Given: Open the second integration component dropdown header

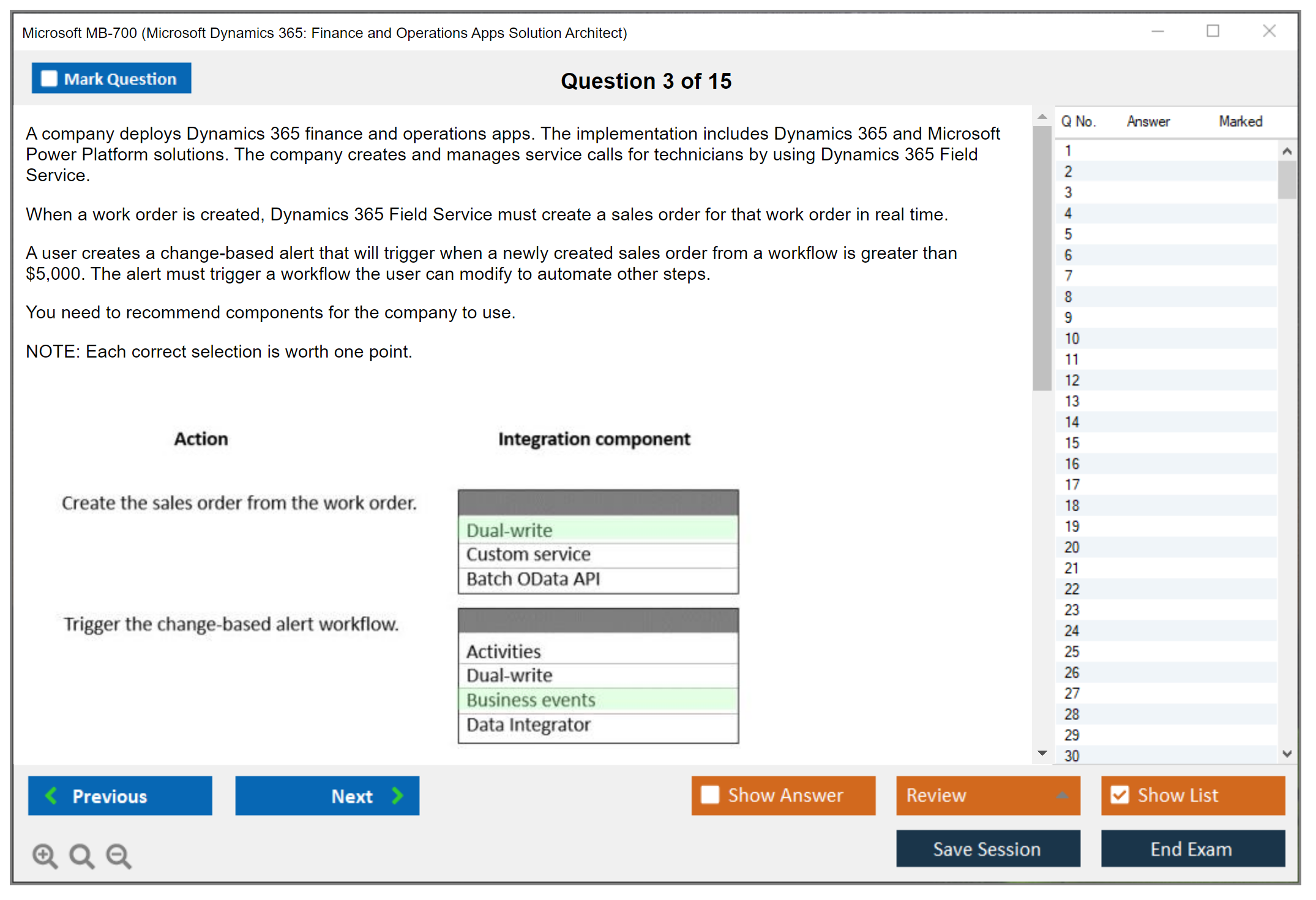Looking at the screenshot, I should point(598,621).
